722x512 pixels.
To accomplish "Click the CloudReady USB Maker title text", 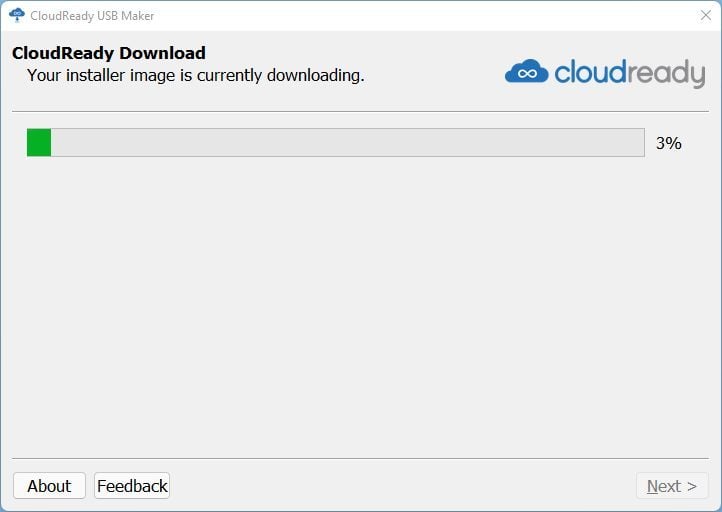I will 92,16.
